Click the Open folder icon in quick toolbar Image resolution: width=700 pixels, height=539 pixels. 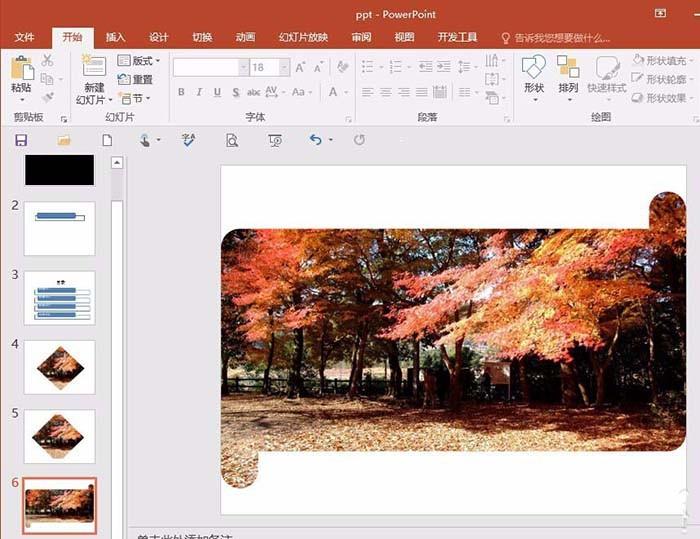point(64,140)
